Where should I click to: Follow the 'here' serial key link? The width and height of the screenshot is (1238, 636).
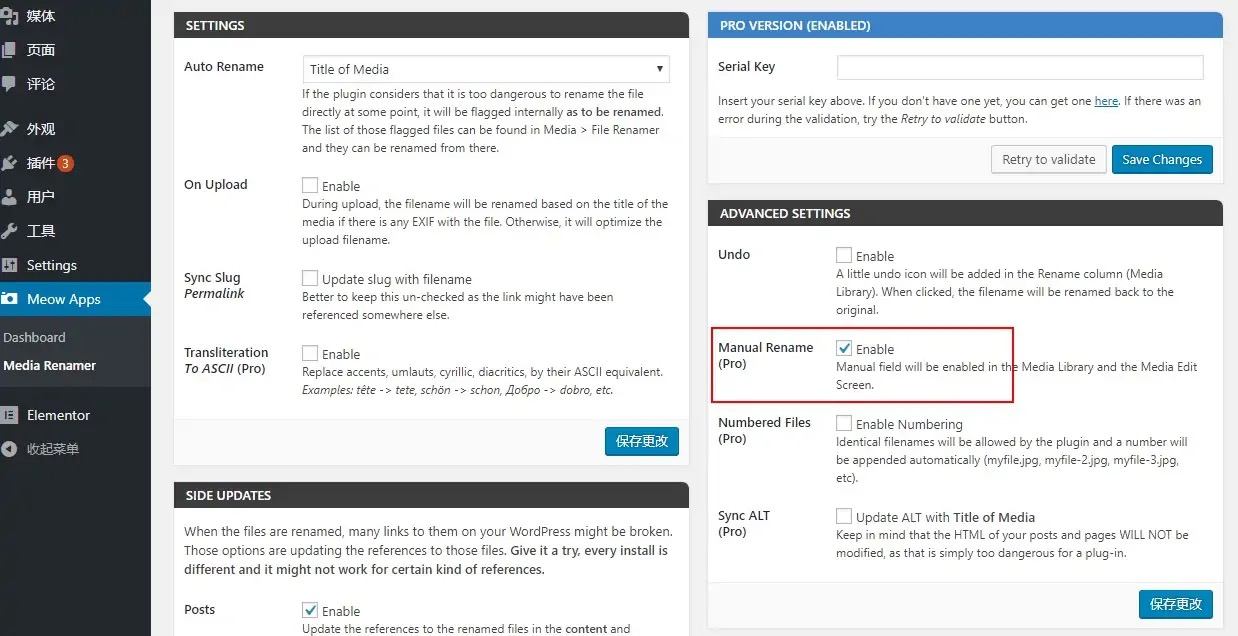click(x=1106, y=101)
